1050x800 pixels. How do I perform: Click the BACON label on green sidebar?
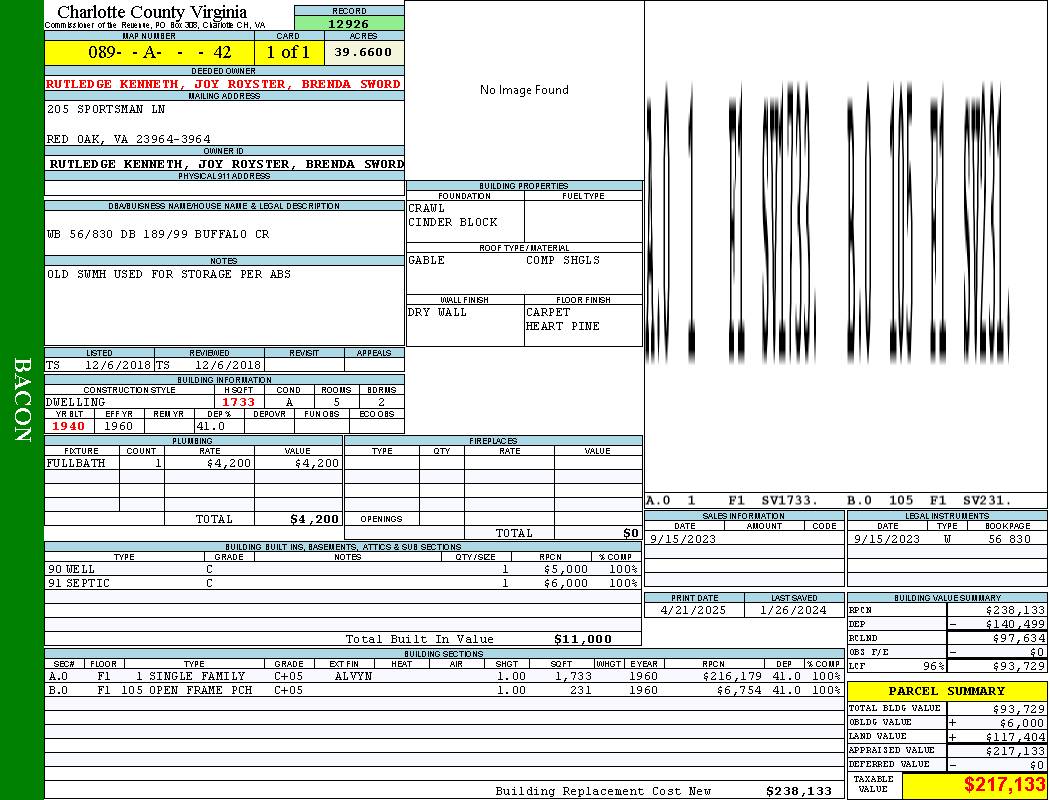pyautogui.click(x=22, y=400)
